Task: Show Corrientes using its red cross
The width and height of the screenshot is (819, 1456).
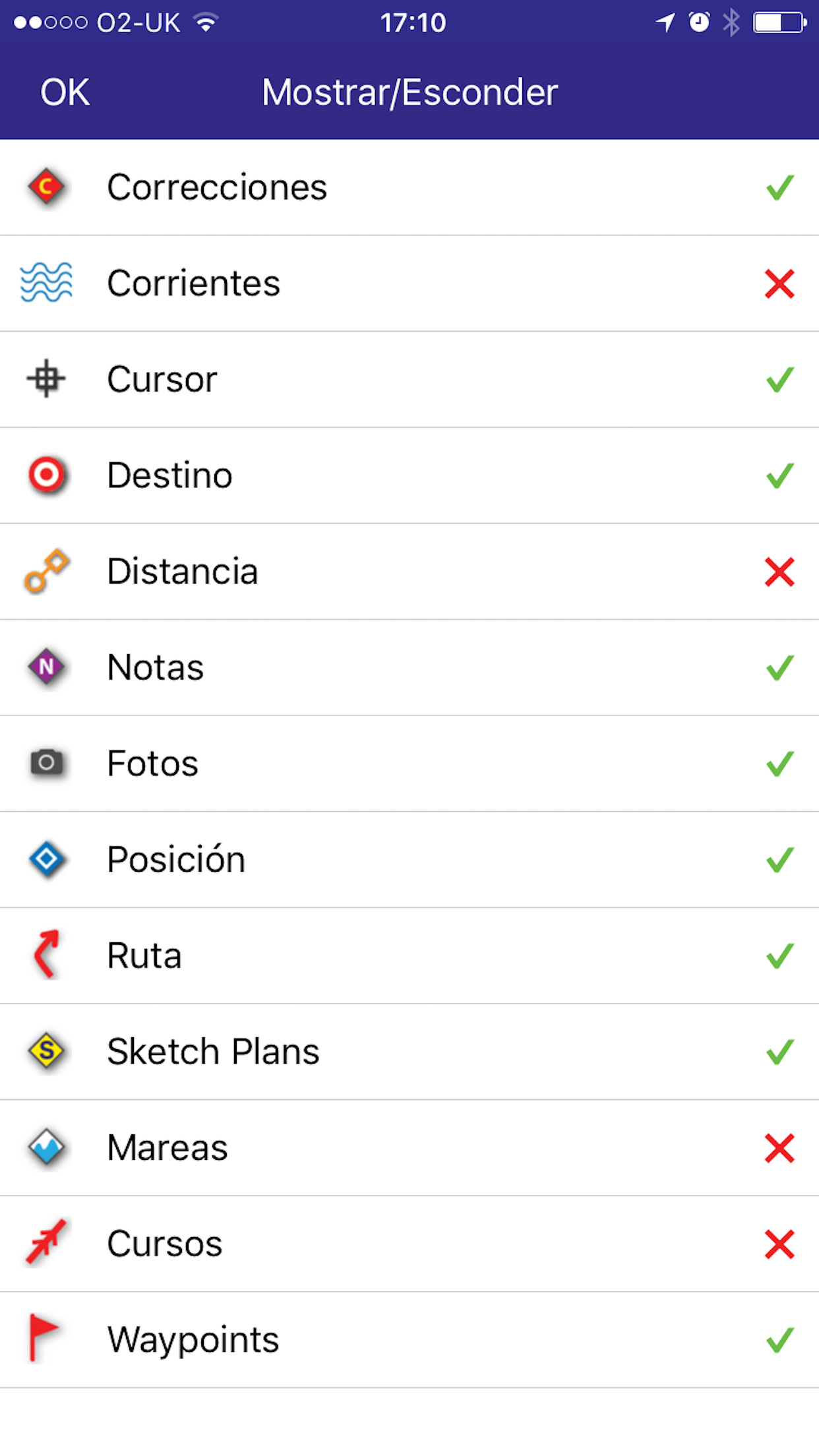Action: 779,284
